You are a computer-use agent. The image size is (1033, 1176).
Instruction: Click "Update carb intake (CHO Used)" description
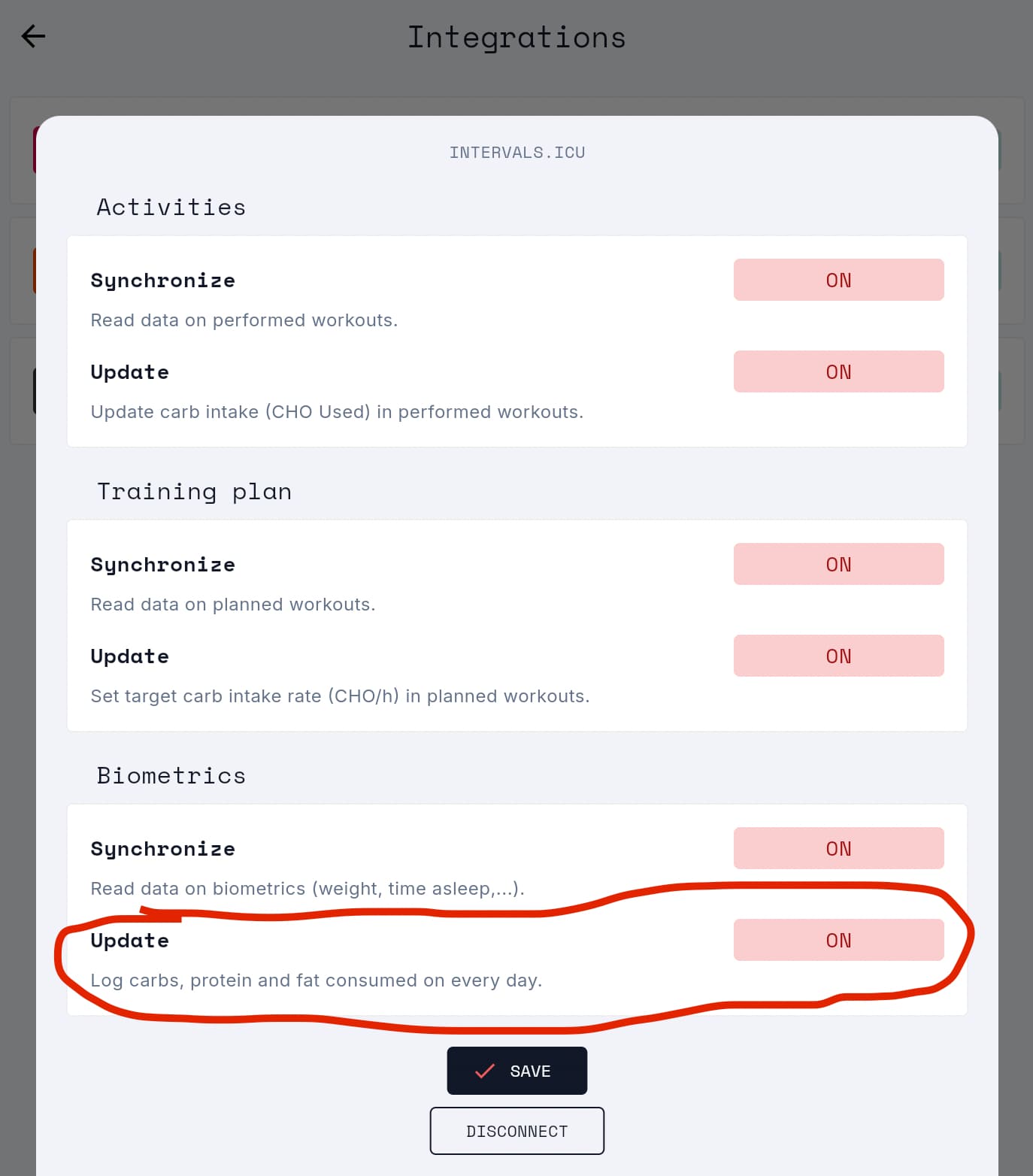pos(337,412)
